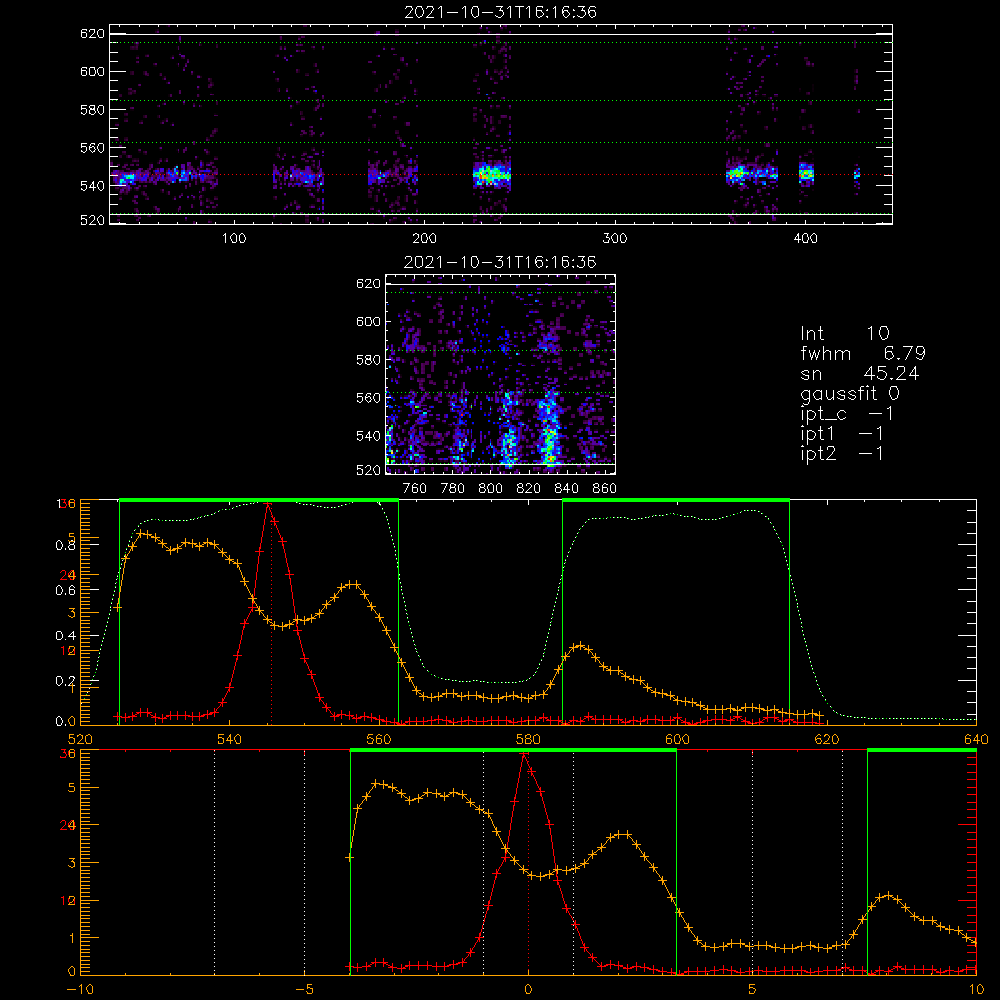Viewport: 1000px width, 1000px height.
Task: Click x-axis label 840 on middle panel
Action: tap(566, 489)
